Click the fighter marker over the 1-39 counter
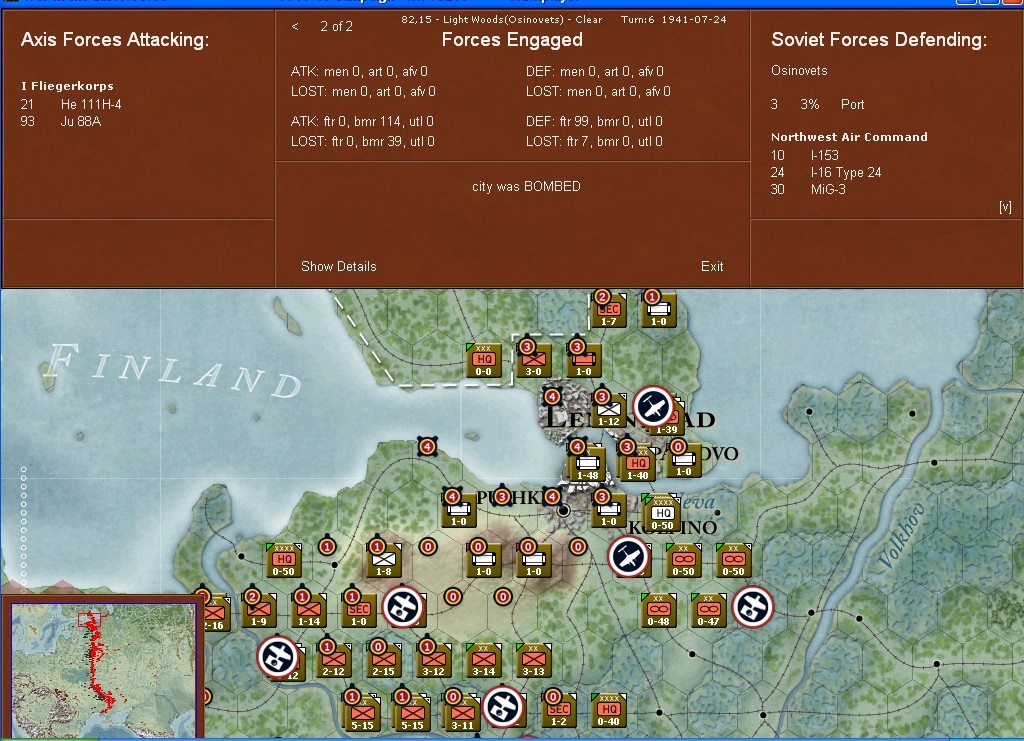The height and width of the screenshot is (741, 1024). [653, 407]
